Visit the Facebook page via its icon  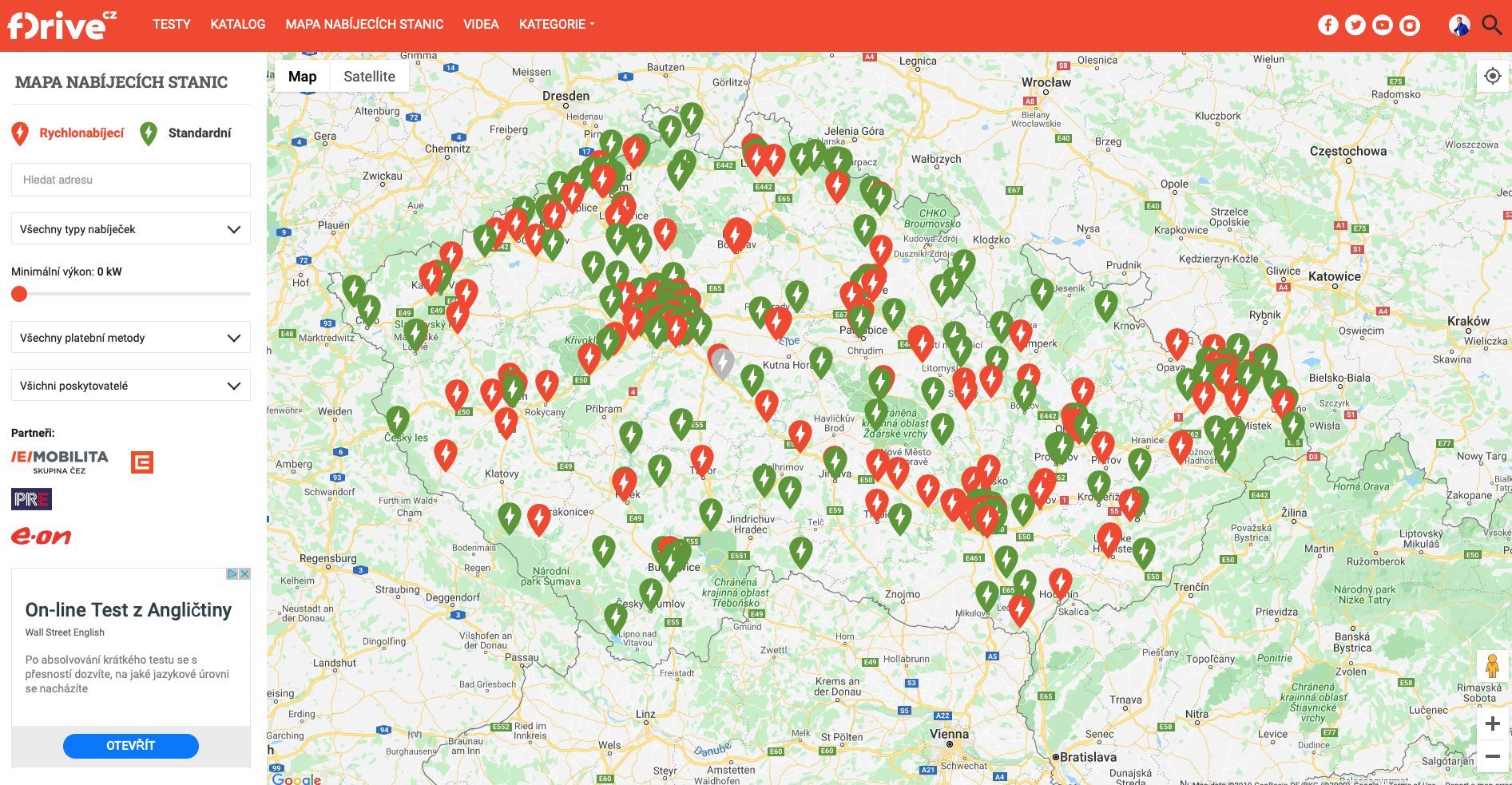tap(1327, 25)
